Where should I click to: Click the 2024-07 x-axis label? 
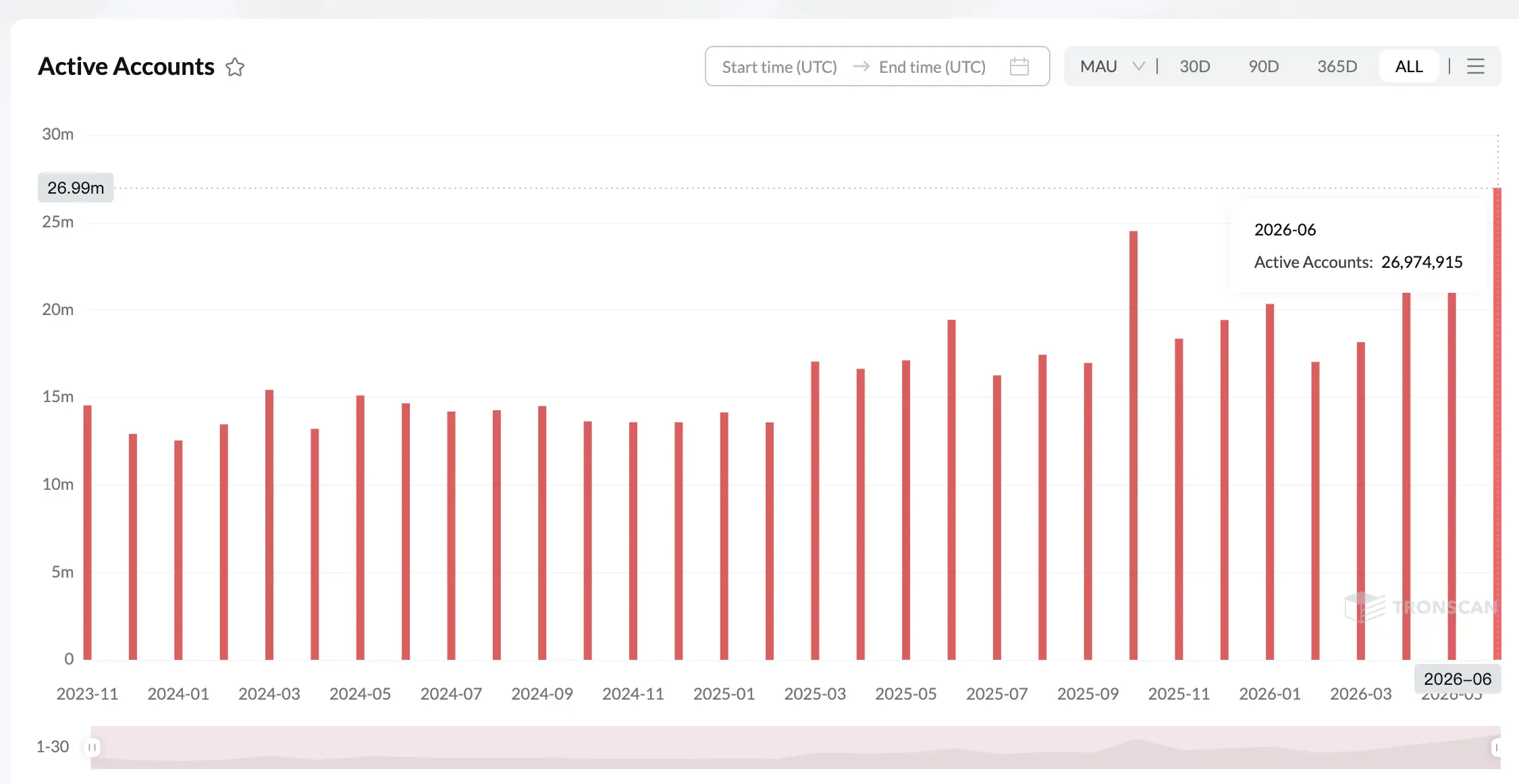pos(451,694)
